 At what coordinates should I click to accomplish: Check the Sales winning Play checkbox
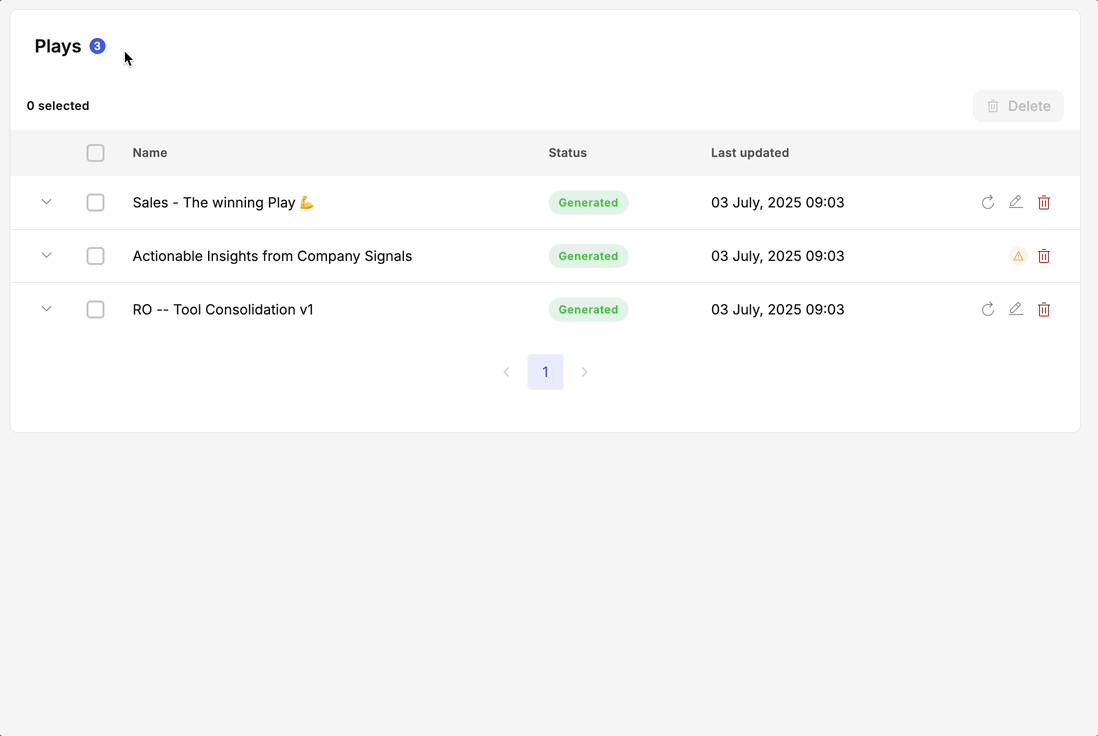coord(95,203)
